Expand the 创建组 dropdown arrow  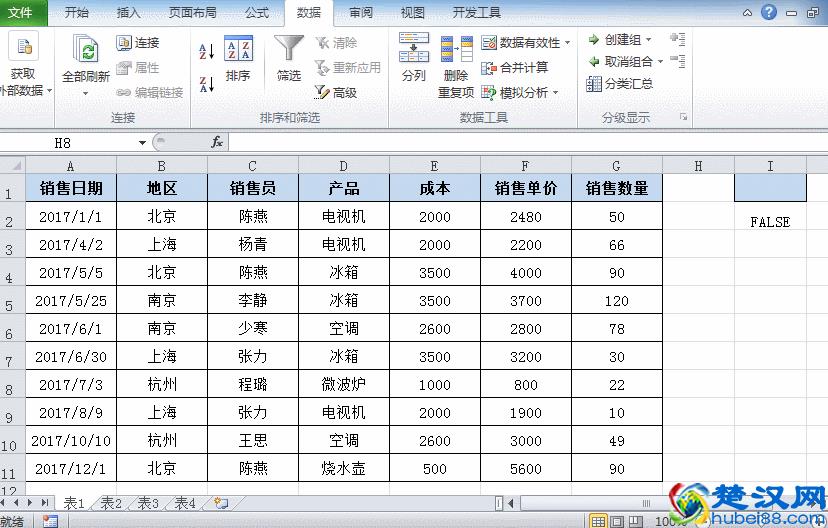[648, 40]
